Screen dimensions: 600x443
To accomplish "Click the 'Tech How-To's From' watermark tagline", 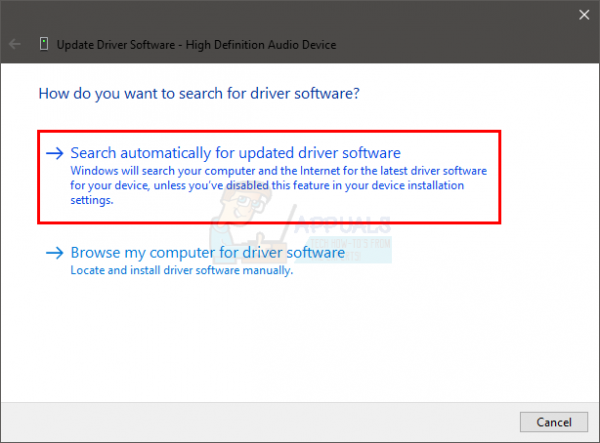I will point(350,243).
